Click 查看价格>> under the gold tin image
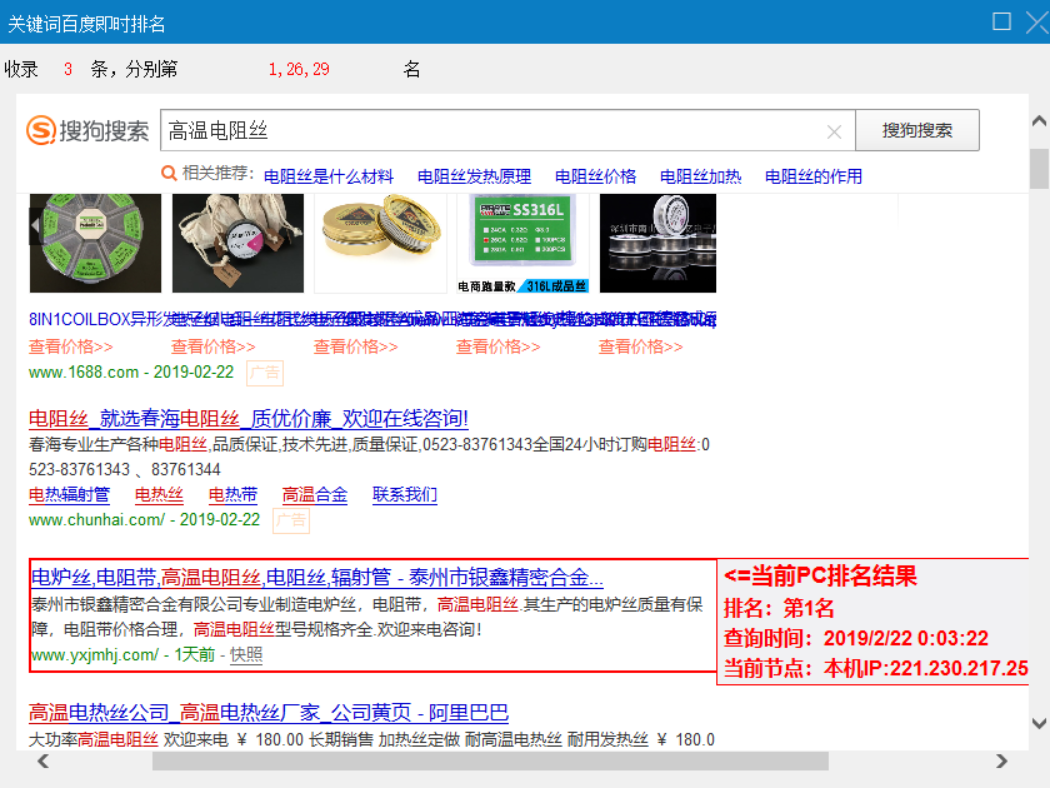Viewport: 1050px width, 788px height. coord(356,347)
